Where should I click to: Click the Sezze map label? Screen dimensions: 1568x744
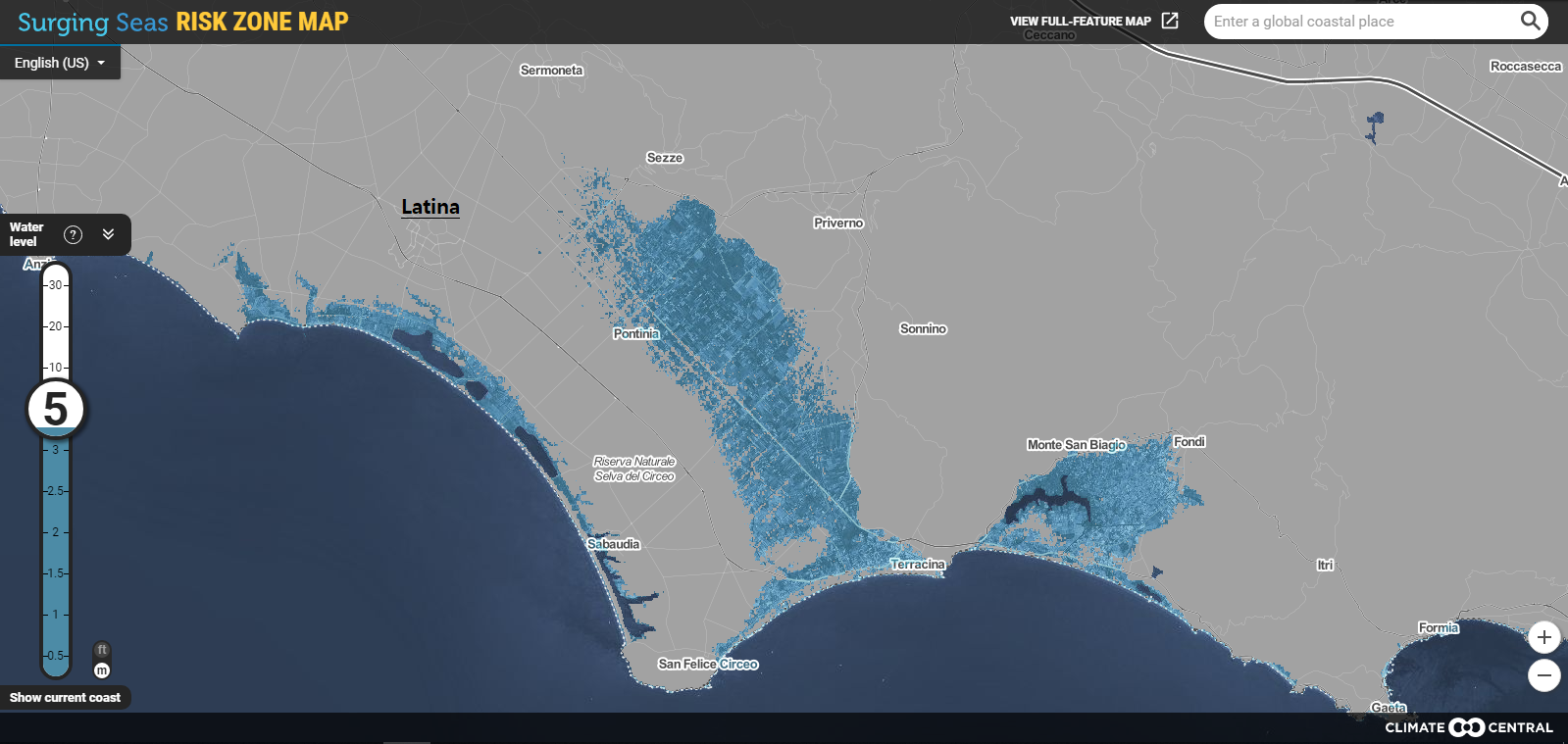665,158
